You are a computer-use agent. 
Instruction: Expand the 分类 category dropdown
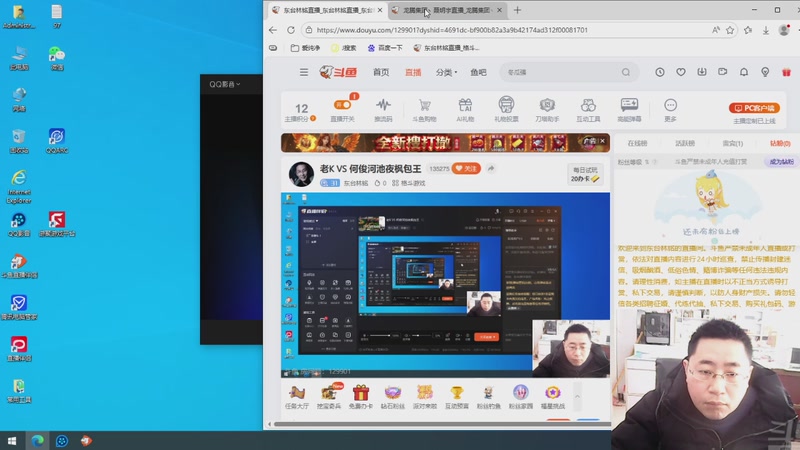(446, 72)
